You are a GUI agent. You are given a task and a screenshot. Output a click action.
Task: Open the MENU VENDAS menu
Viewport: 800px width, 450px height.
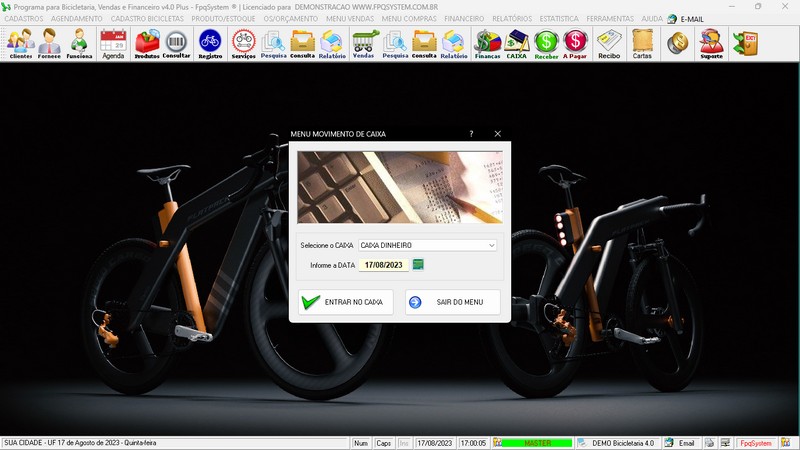tap(350, 18)
